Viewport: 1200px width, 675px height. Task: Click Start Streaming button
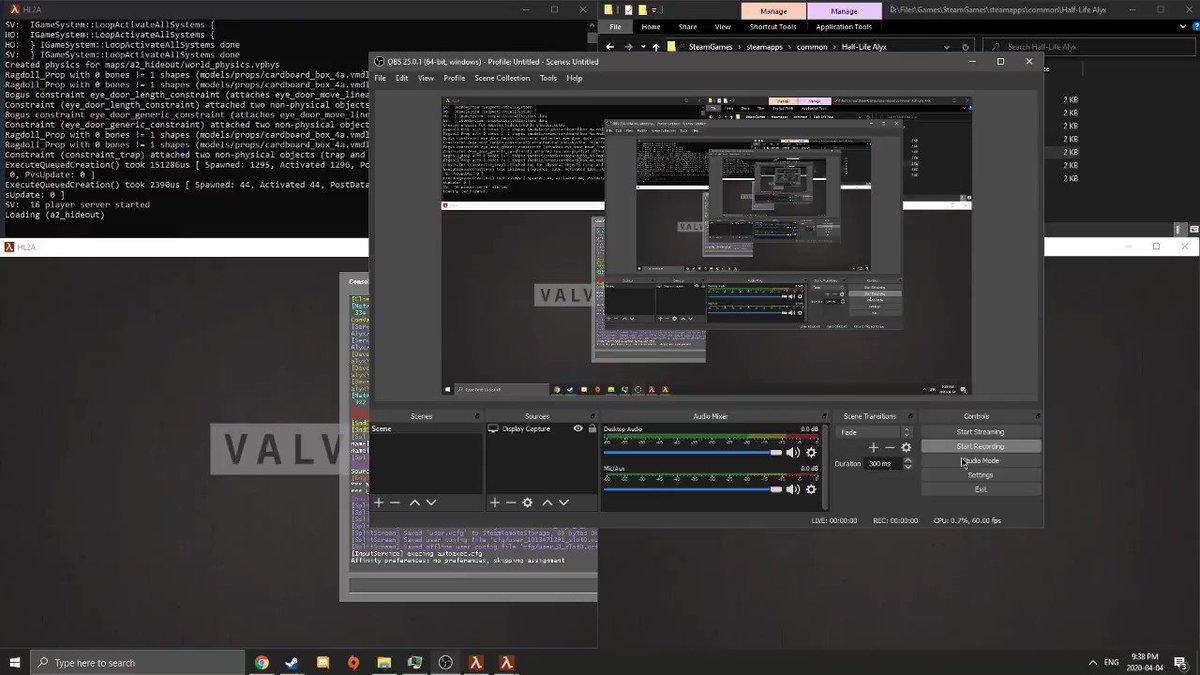pos(980,432)
